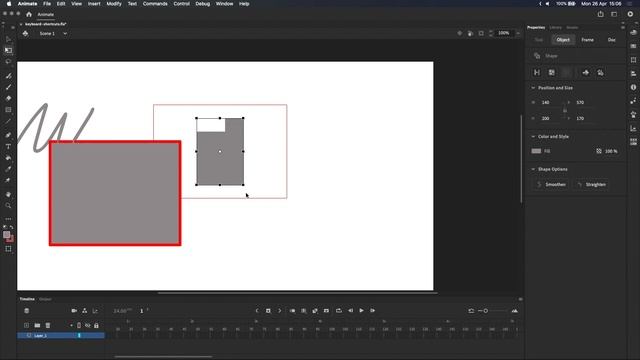Select the Classic Brush tool
The image size is (640, 360).
click(8, 87)
